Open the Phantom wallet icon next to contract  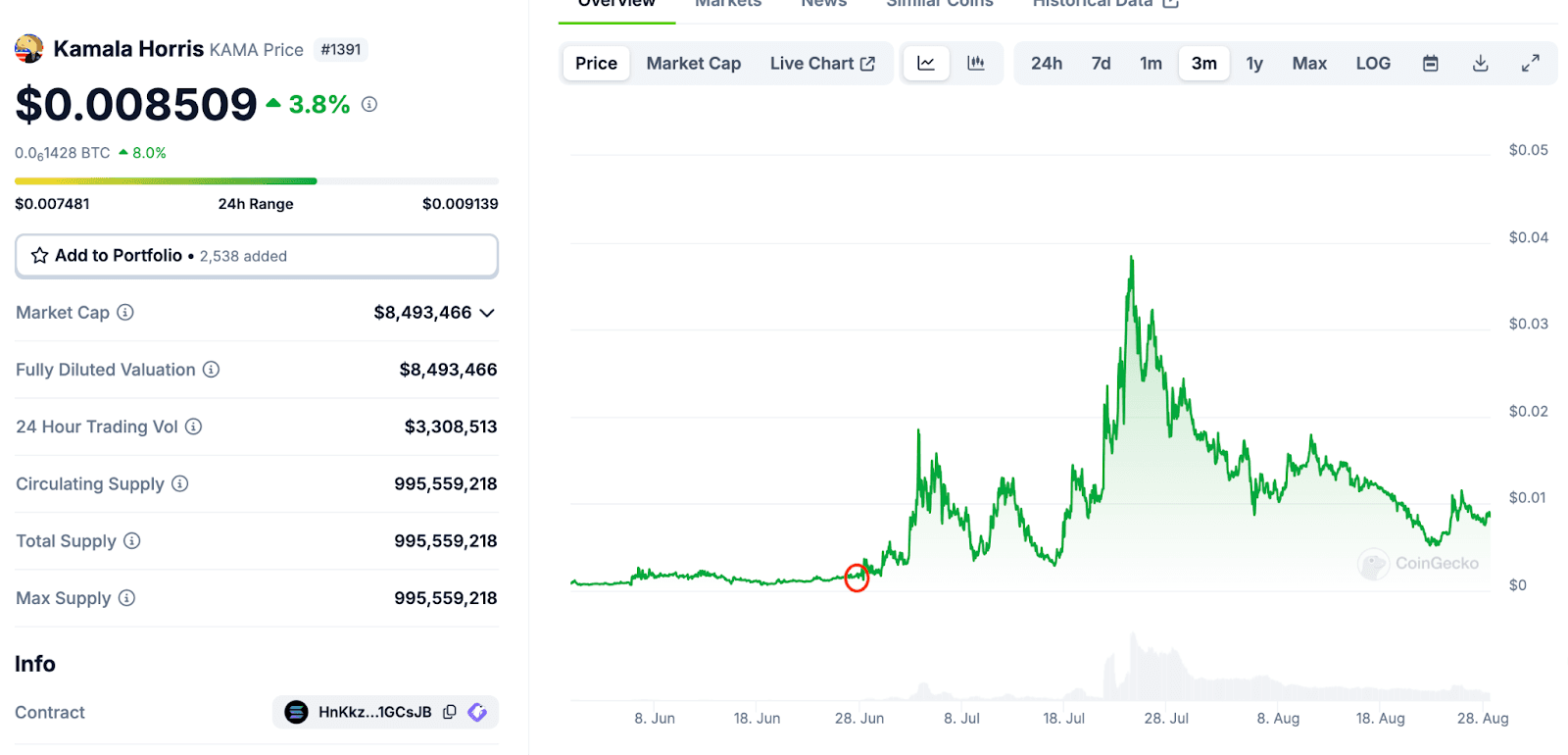[477, 712]
